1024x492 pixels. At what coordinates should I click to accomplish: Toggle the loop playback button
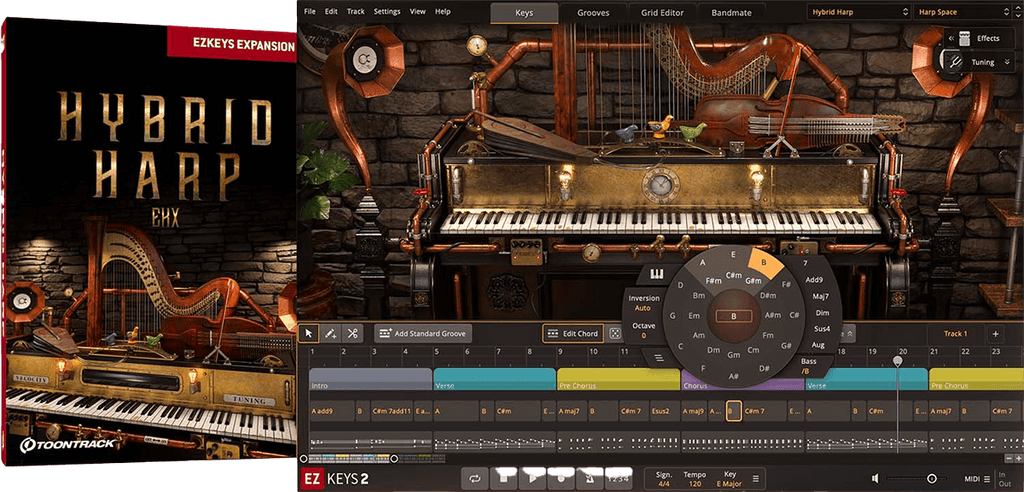point(475,478)
